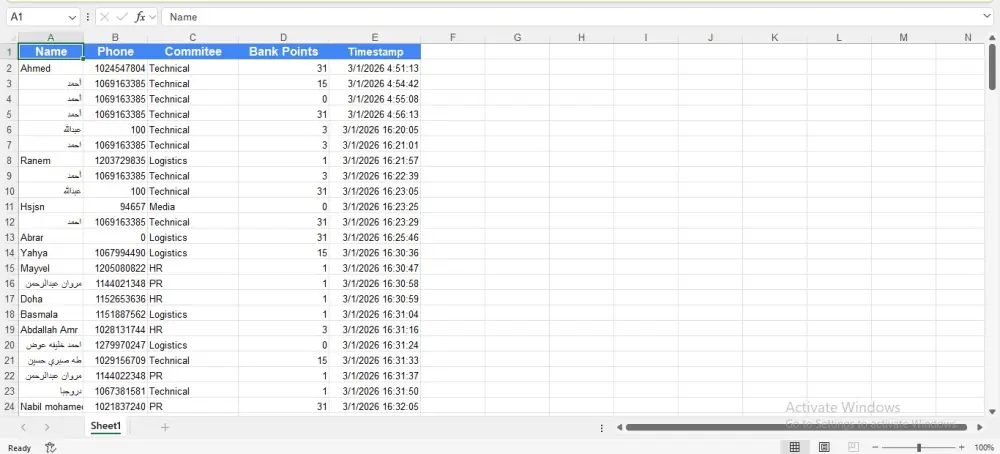This screenshot has height=454, width=1000.
Task: Open dropdown arrow next to fx
Action: point(152,17)
